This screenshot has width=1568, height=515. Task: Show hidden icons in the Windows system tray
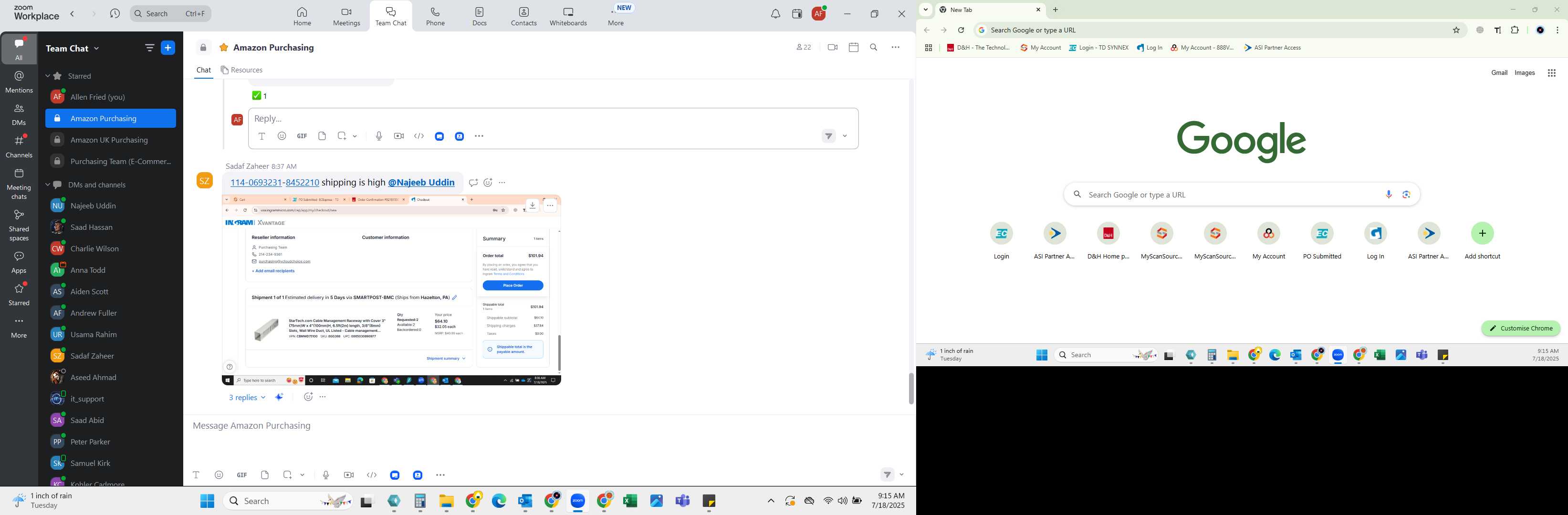(x=771, y=501)
